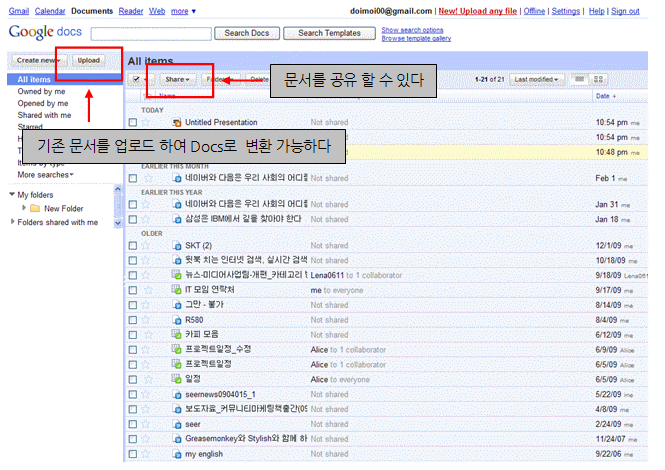This screenshot has height=470, width=665.
Task: Click the Upload button
Action: [89, 60]
